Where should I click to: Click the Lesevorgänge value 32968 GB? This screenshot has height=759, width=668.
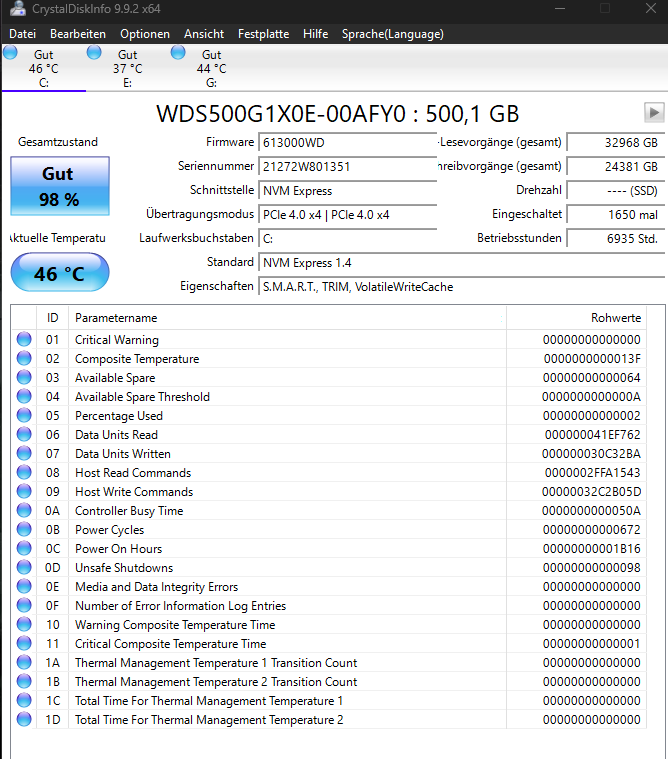[x=615, y=143]
